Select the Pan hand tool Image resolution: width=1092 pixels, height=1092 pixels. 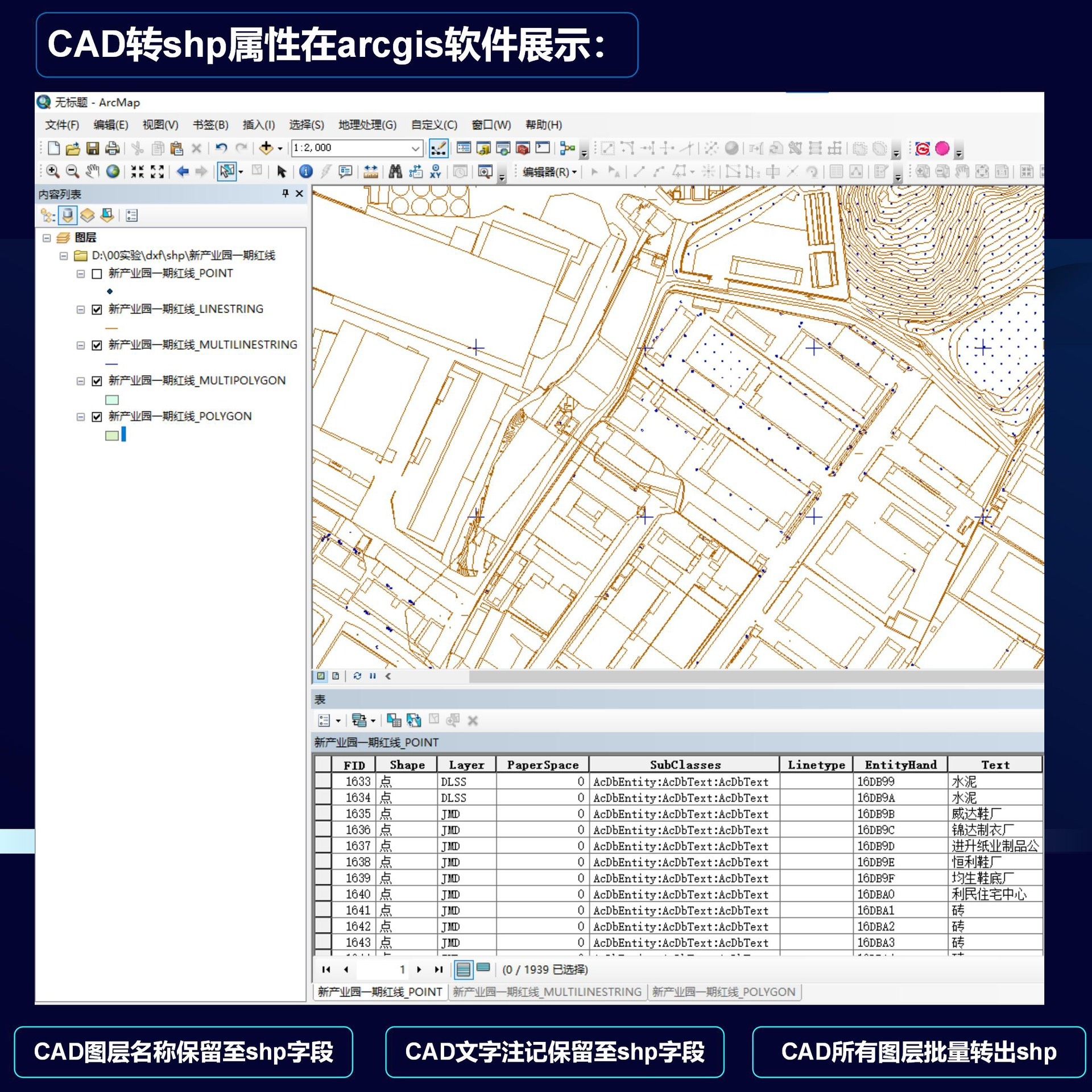92,171
